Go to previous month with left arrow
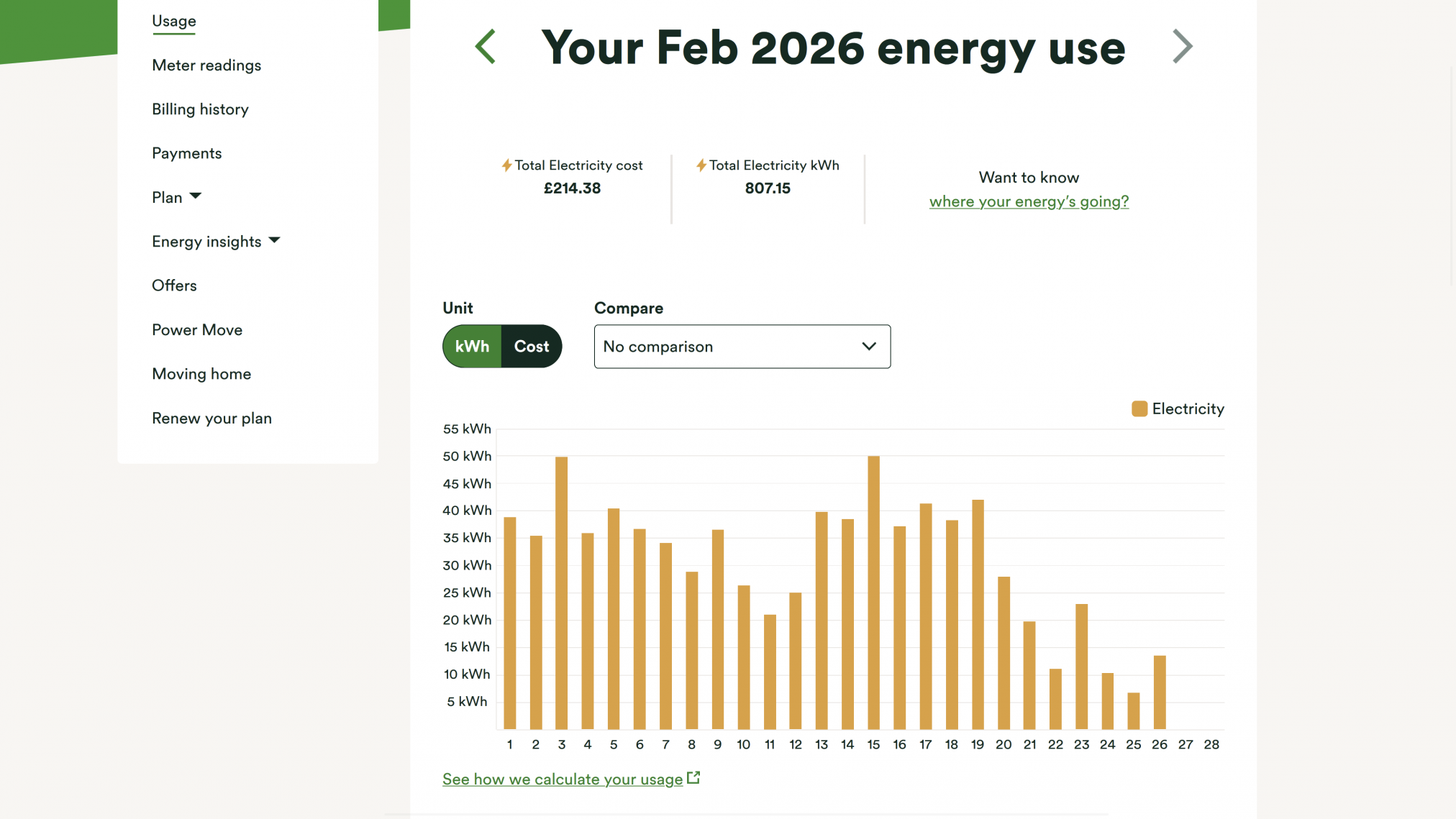This screenshot has width=1456, height=819. [x=486, y=47]
